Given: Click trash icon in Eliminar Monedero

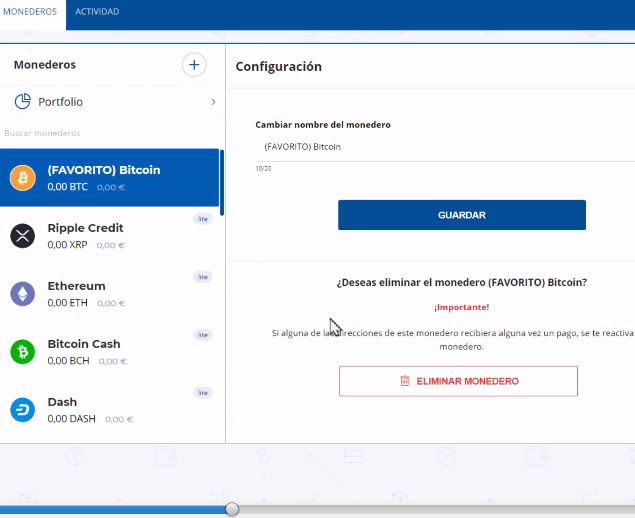Looking at the screenshot, I should pos(405,381).
